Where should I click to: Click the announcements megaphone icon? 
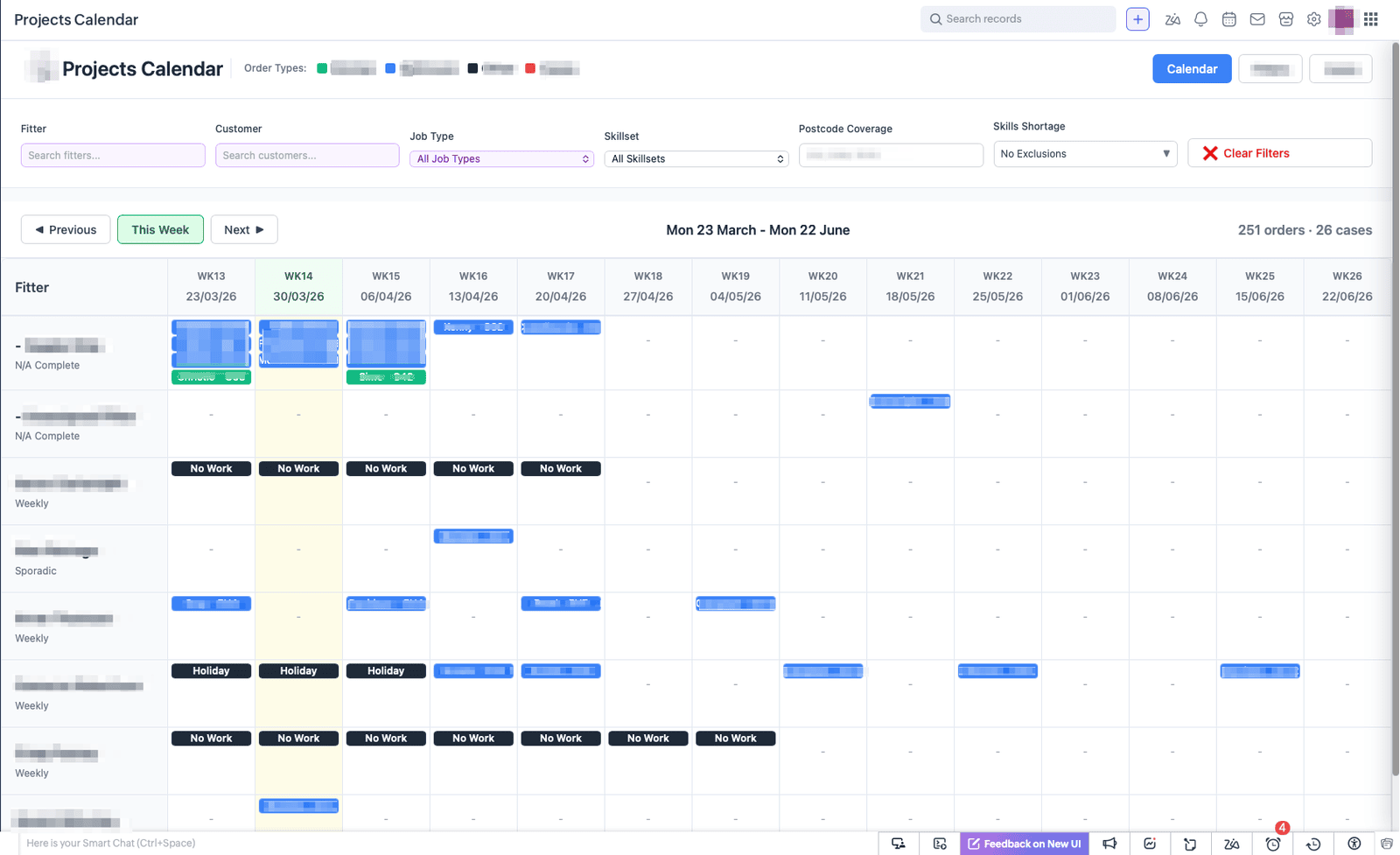coord(1109,844)
